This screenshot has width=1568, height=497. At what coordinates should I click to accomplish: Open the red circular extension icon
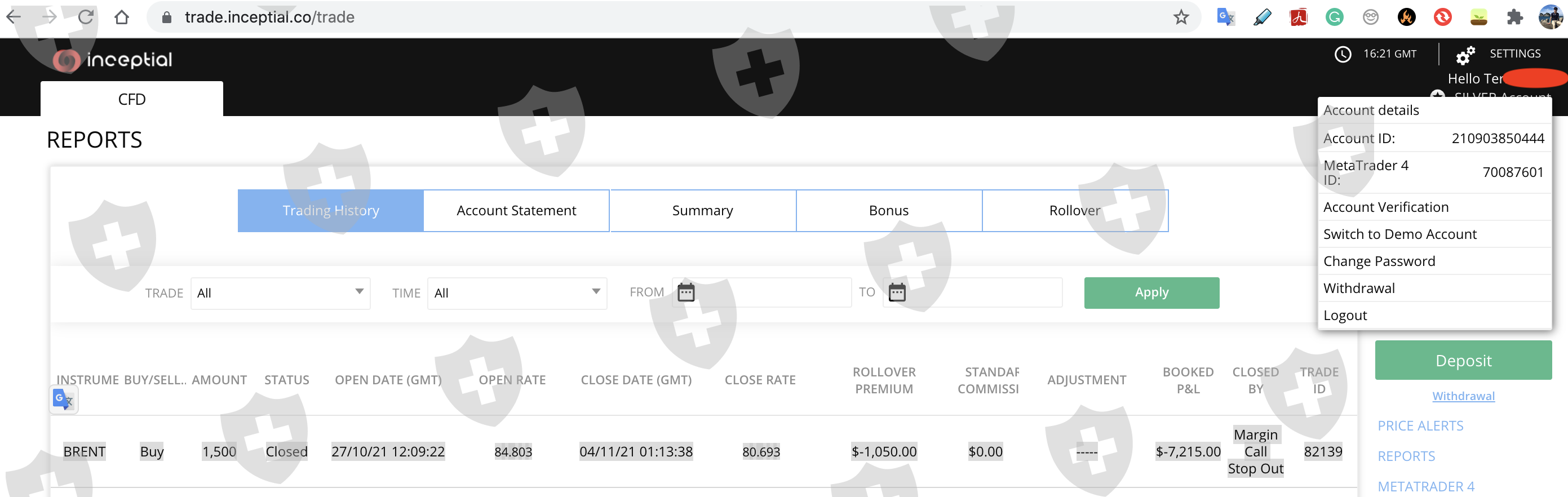tap(1442, 17)
